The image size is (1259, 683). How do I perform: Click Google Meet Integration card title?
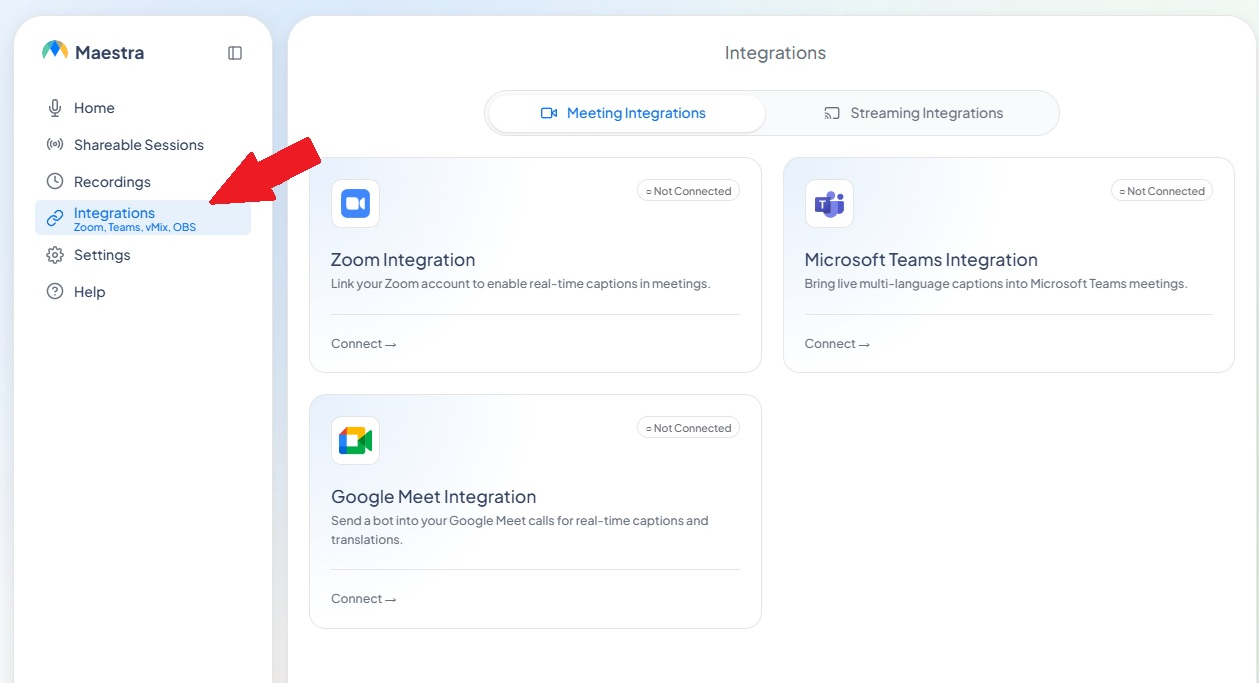433,497
